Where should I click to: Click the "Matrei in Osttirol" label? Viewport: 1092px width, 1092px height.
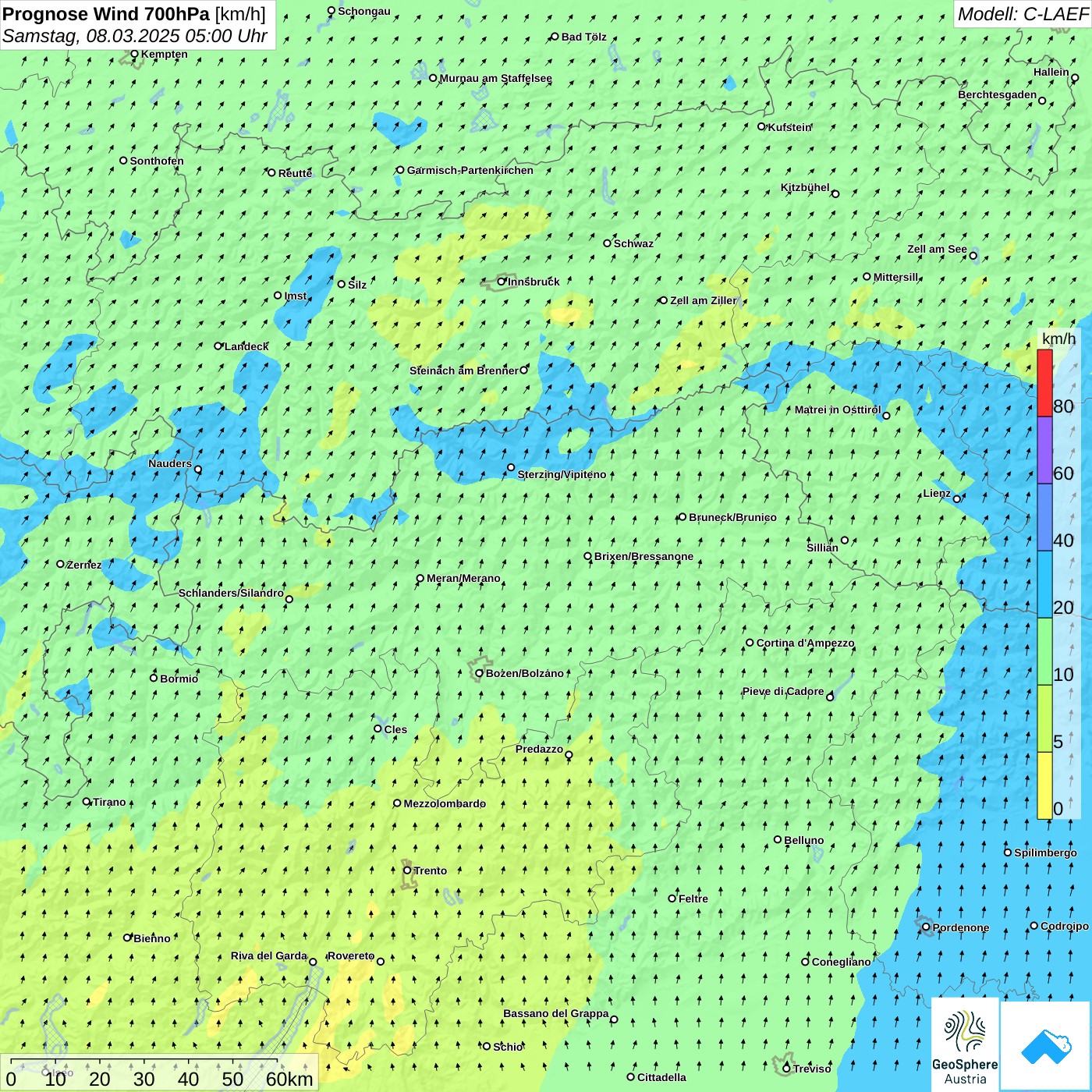838,409
